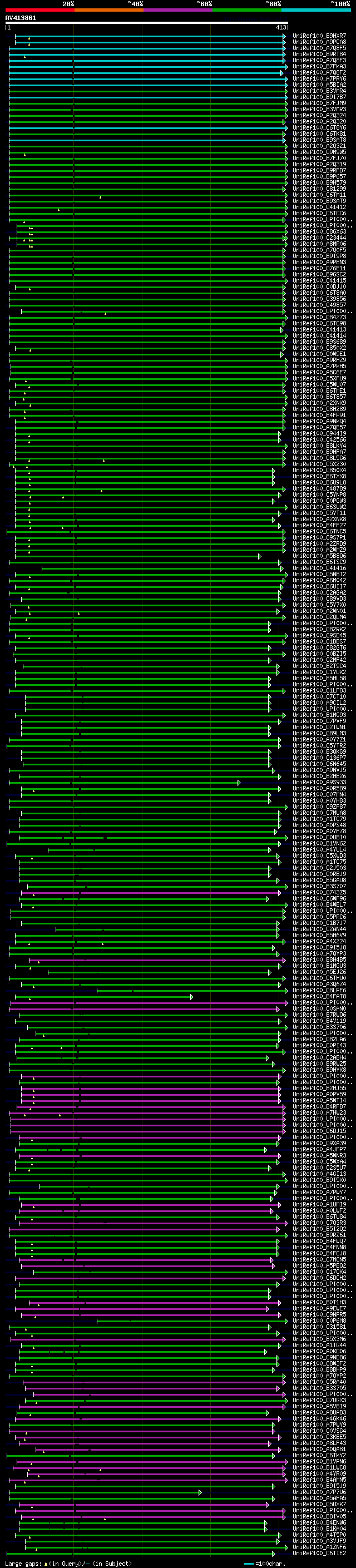Image resolution: width=356 pixels, height=1568 pixels.
Task: Select the UniRef100_B7FJ70 label
Action: pos(319,159)
